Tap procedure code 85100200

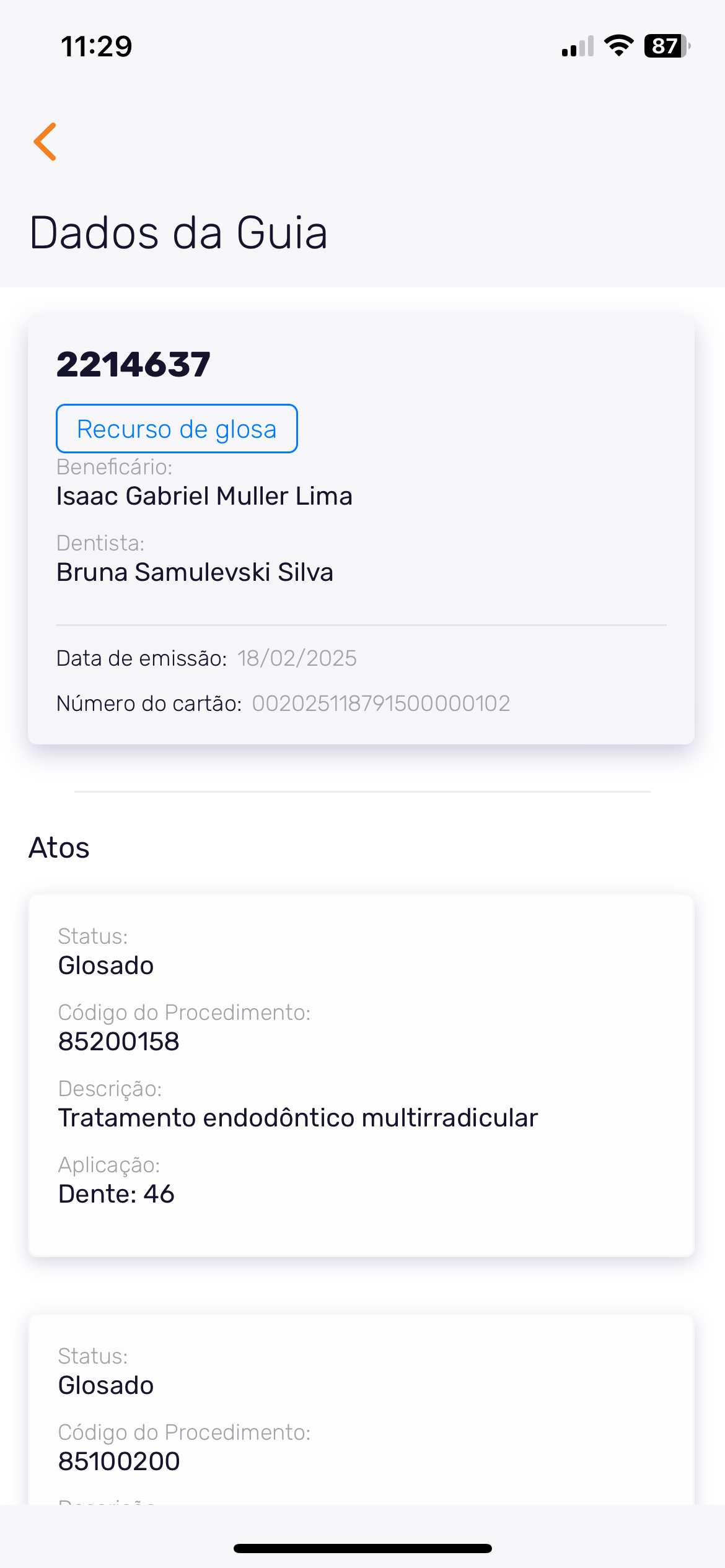pos(119,1461)
